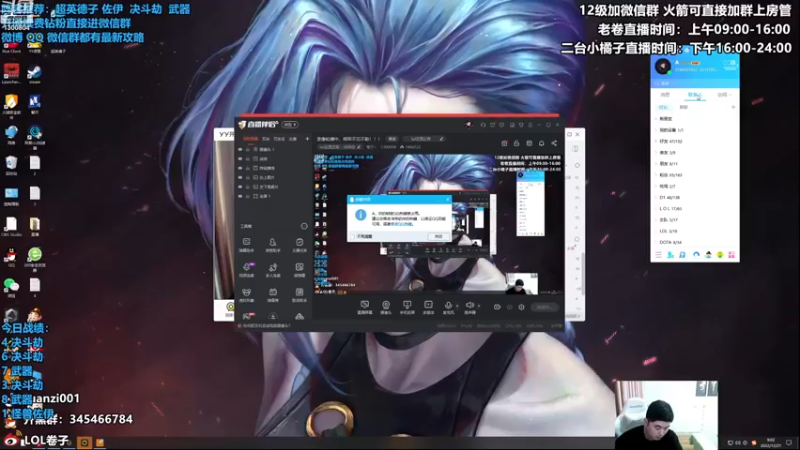Open the first tool in the toolbox grid

(246, 243)
